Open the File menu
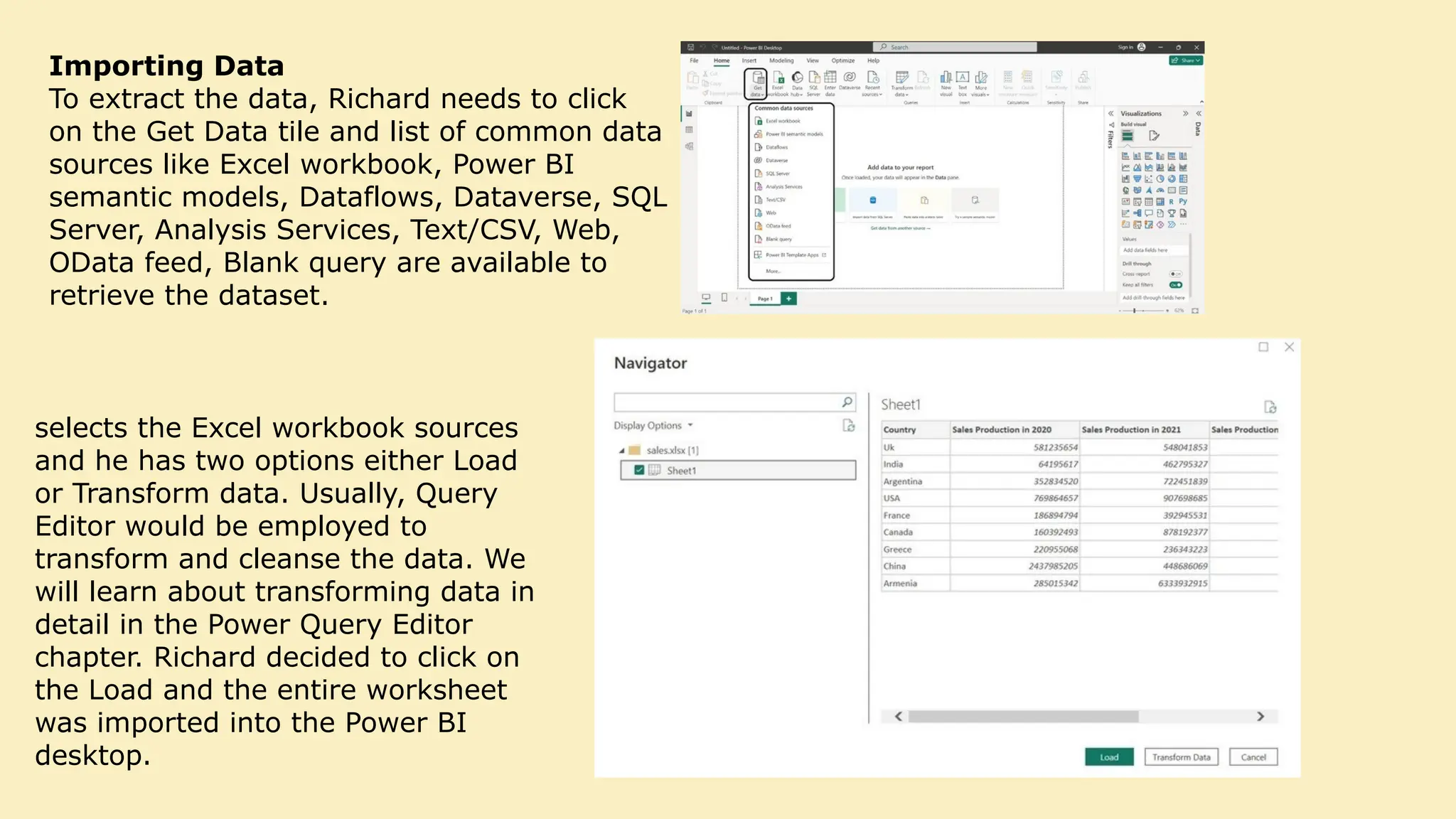Screen dimensions: 1456x819 tap(694, 60)
